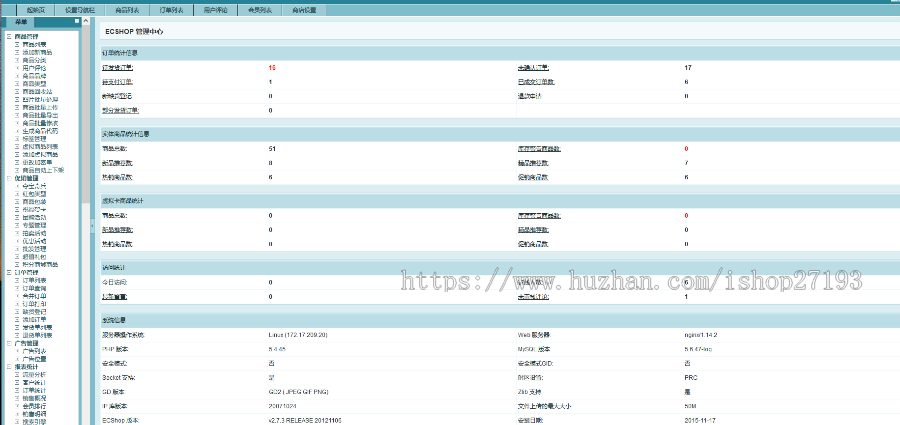900x425 pixels.
Task: Open 商品分类 in the sidebar
Action: click(x=34, y=60)
